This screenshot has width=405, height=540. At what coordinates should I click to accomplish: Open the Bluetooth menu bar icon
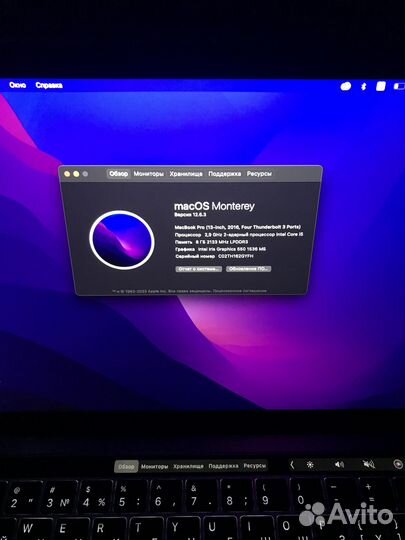(364, 86)
